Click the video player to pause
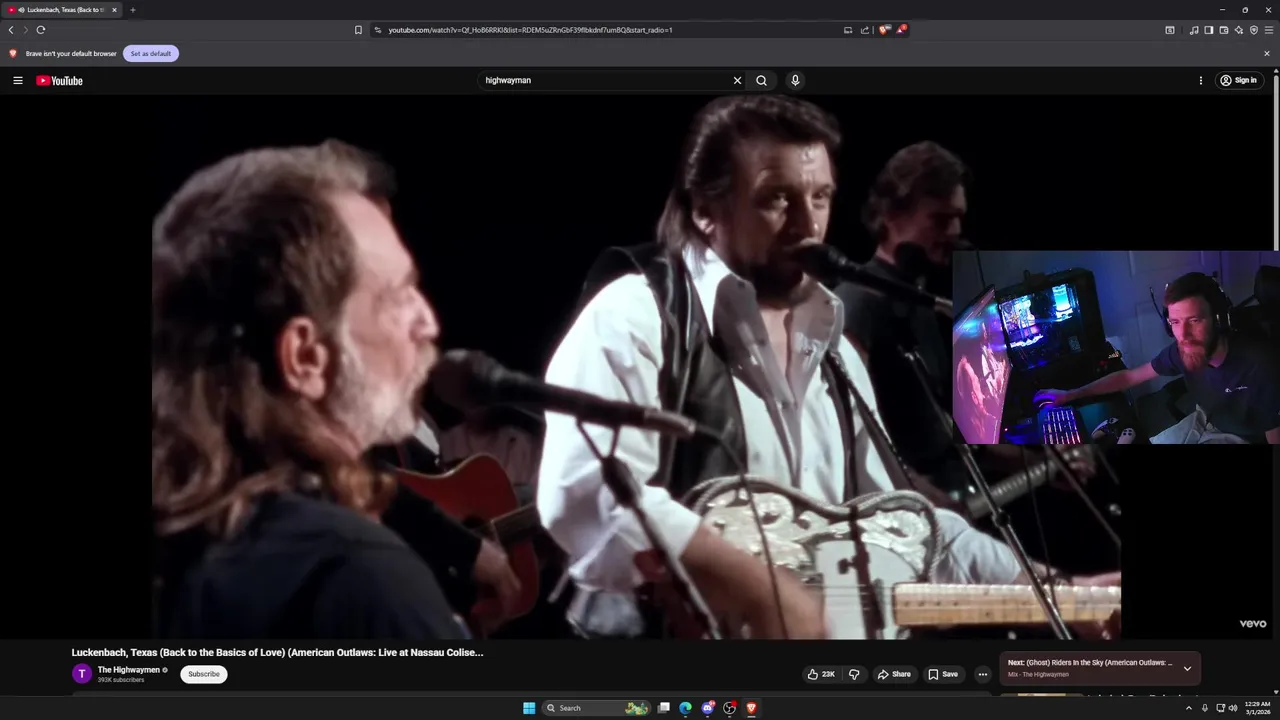Image resolution: width=1280 pixels, height=720 pixels. click(636, 367)
